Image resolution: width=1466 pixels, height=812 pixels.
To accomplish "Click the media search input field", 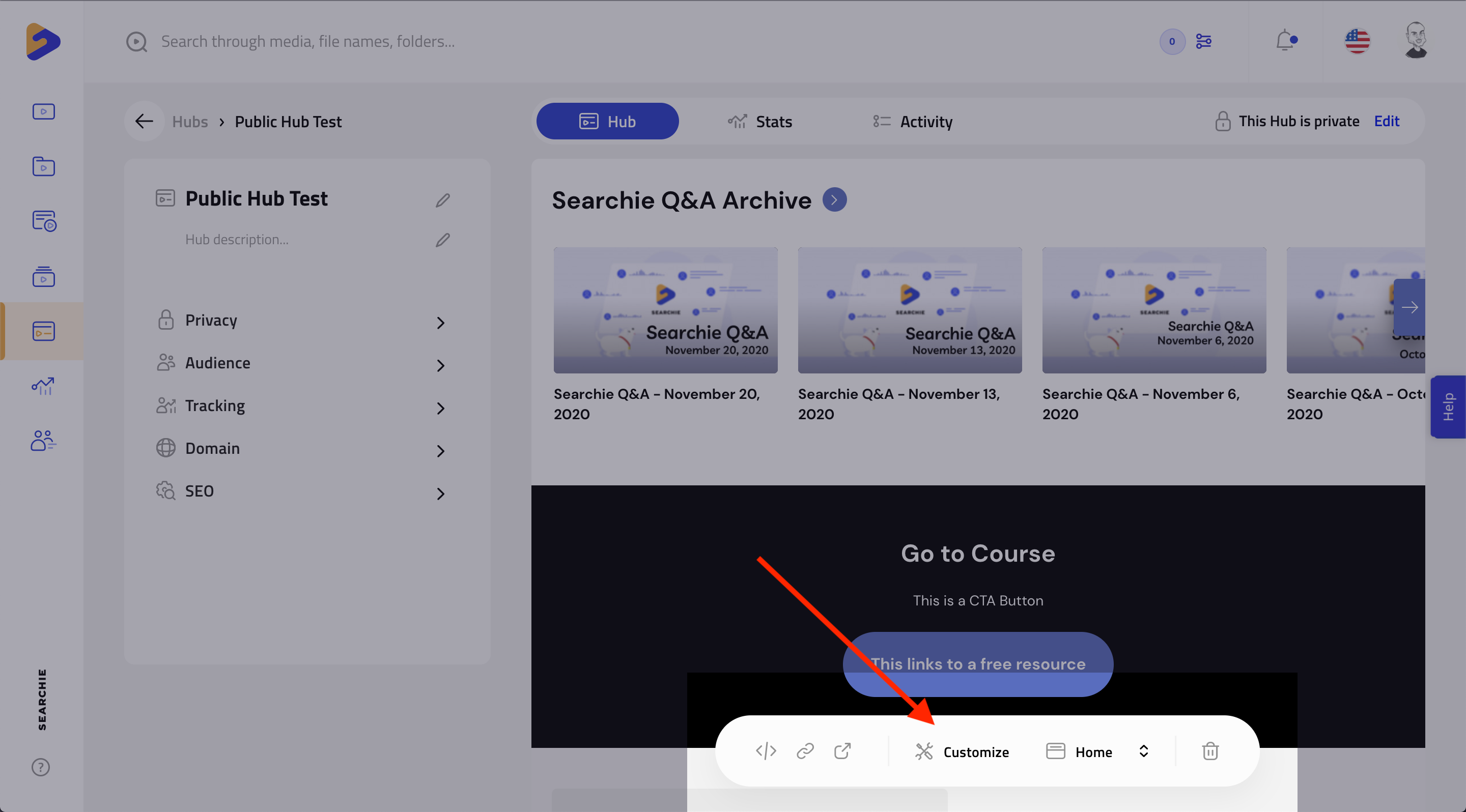I will (x=307, y=42).
